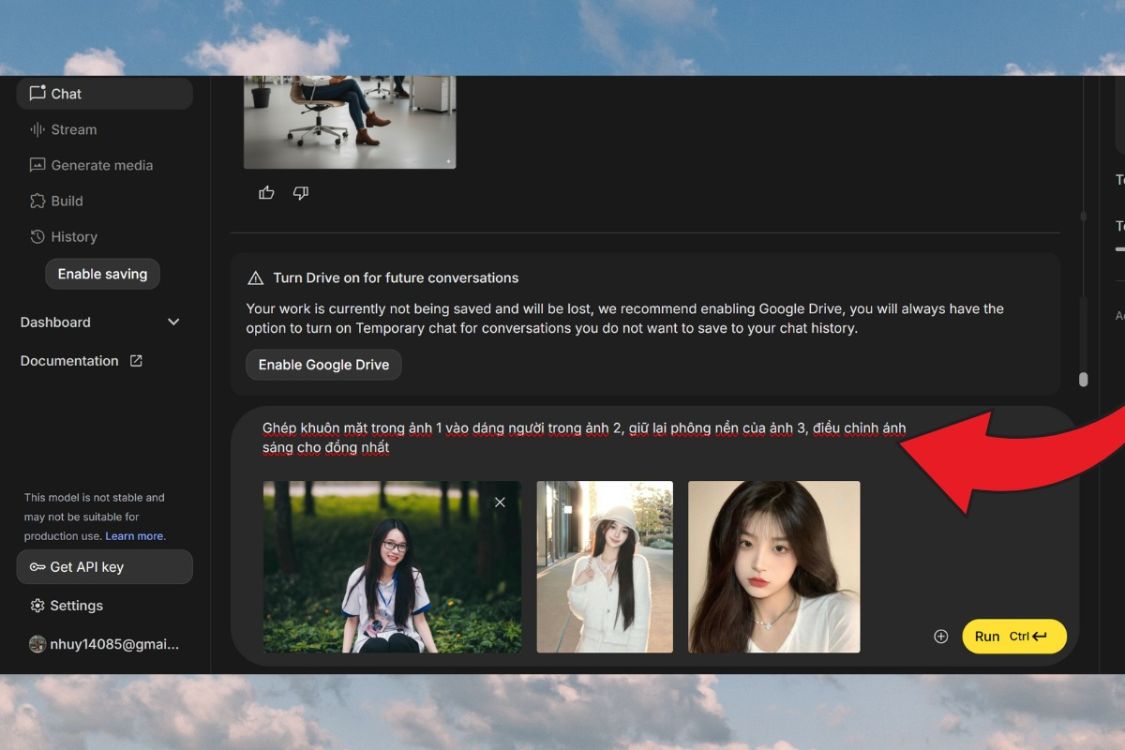Screen dimensions: 1125x750
Task: Click the yellow Run button
Action: pos(1013,636)
